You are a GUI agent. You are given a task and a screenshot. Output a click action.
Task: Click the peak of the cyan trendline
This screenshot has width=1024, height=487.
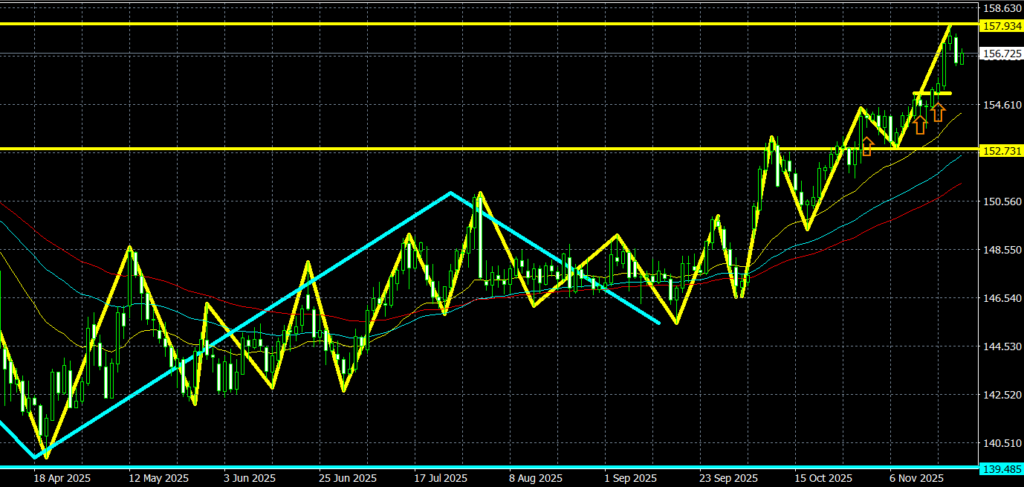451,192
